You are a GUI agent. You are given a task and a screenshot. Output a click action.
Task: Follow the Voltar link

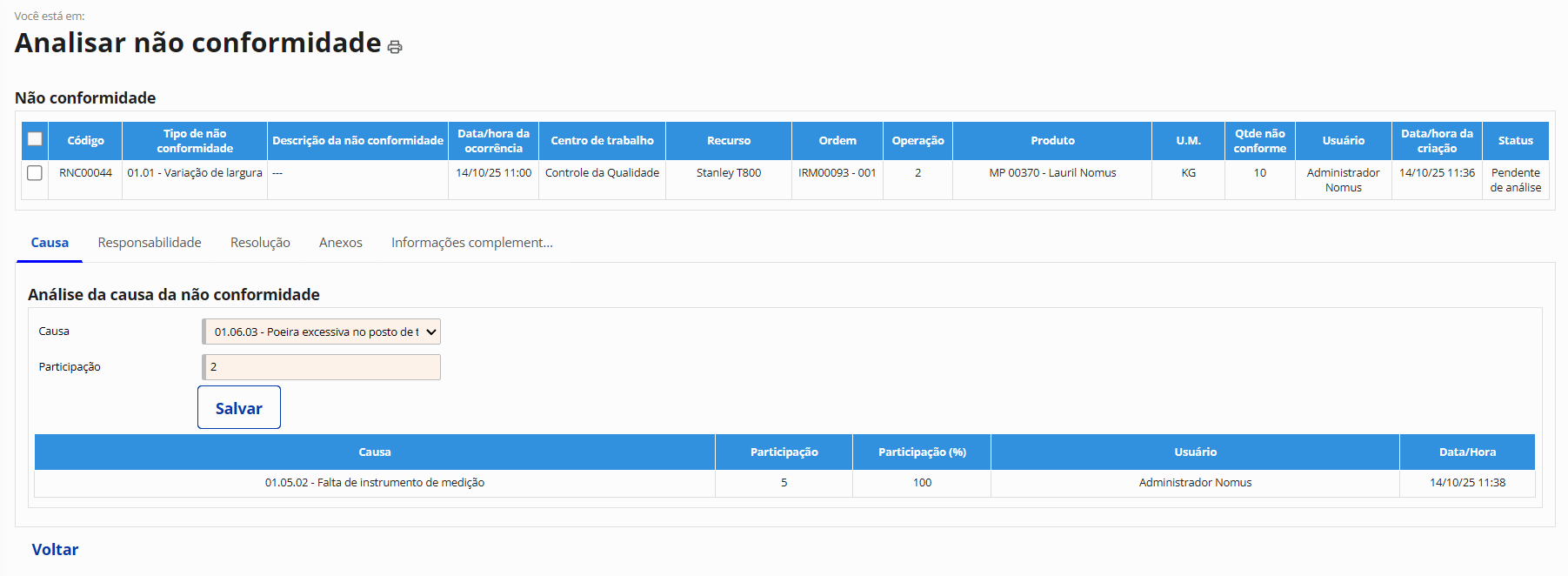point(55,549)
